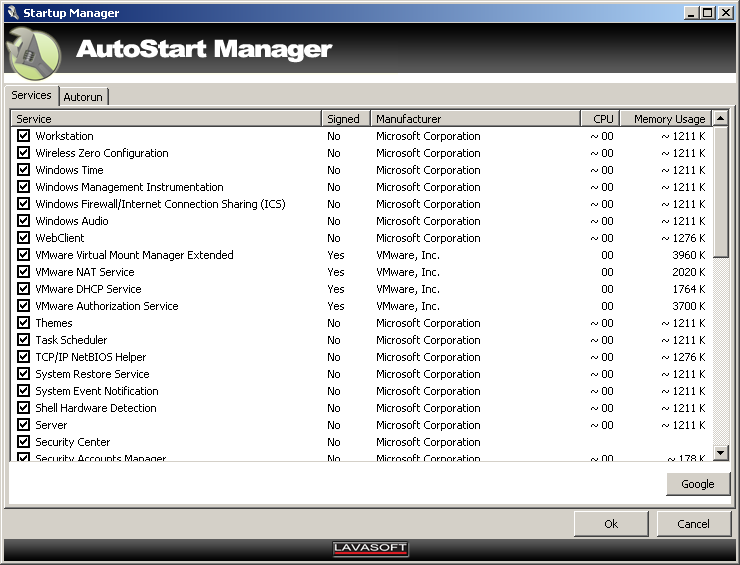
Task: Select the TCP/IP NetBIOS Helper name
Action: click(x=91, y=357)
